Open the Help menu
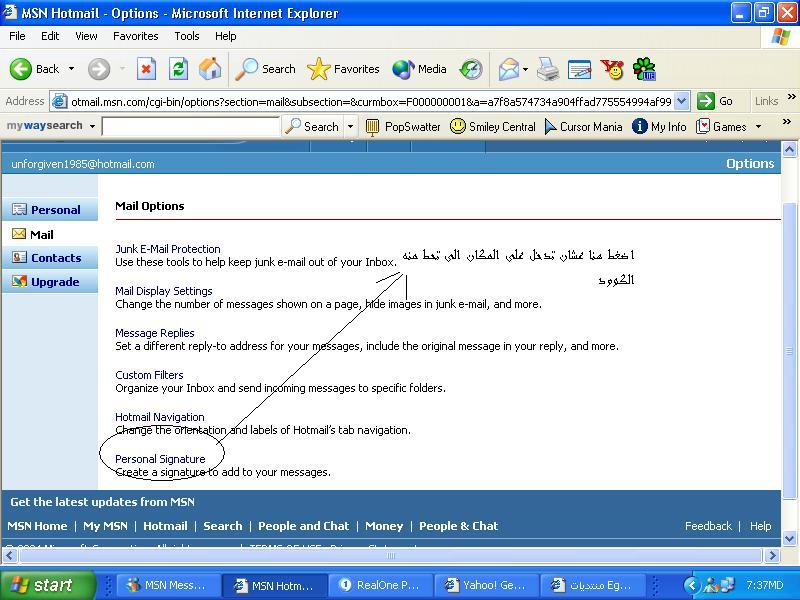 click(226, 36)
